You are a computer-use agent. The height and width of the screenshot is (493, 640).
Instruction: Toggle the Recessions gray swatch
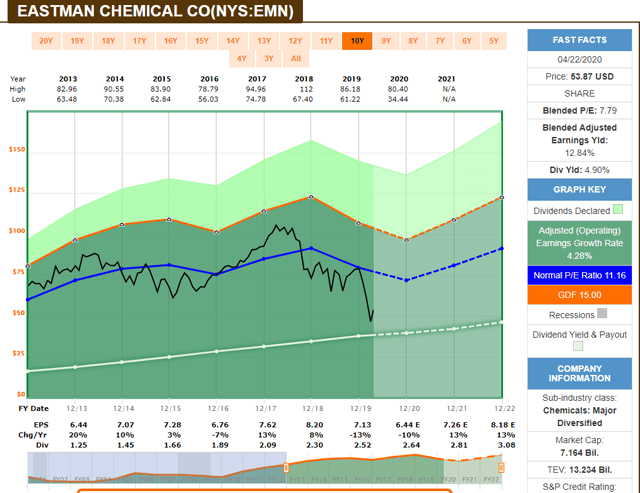click(x=602, y=312)
